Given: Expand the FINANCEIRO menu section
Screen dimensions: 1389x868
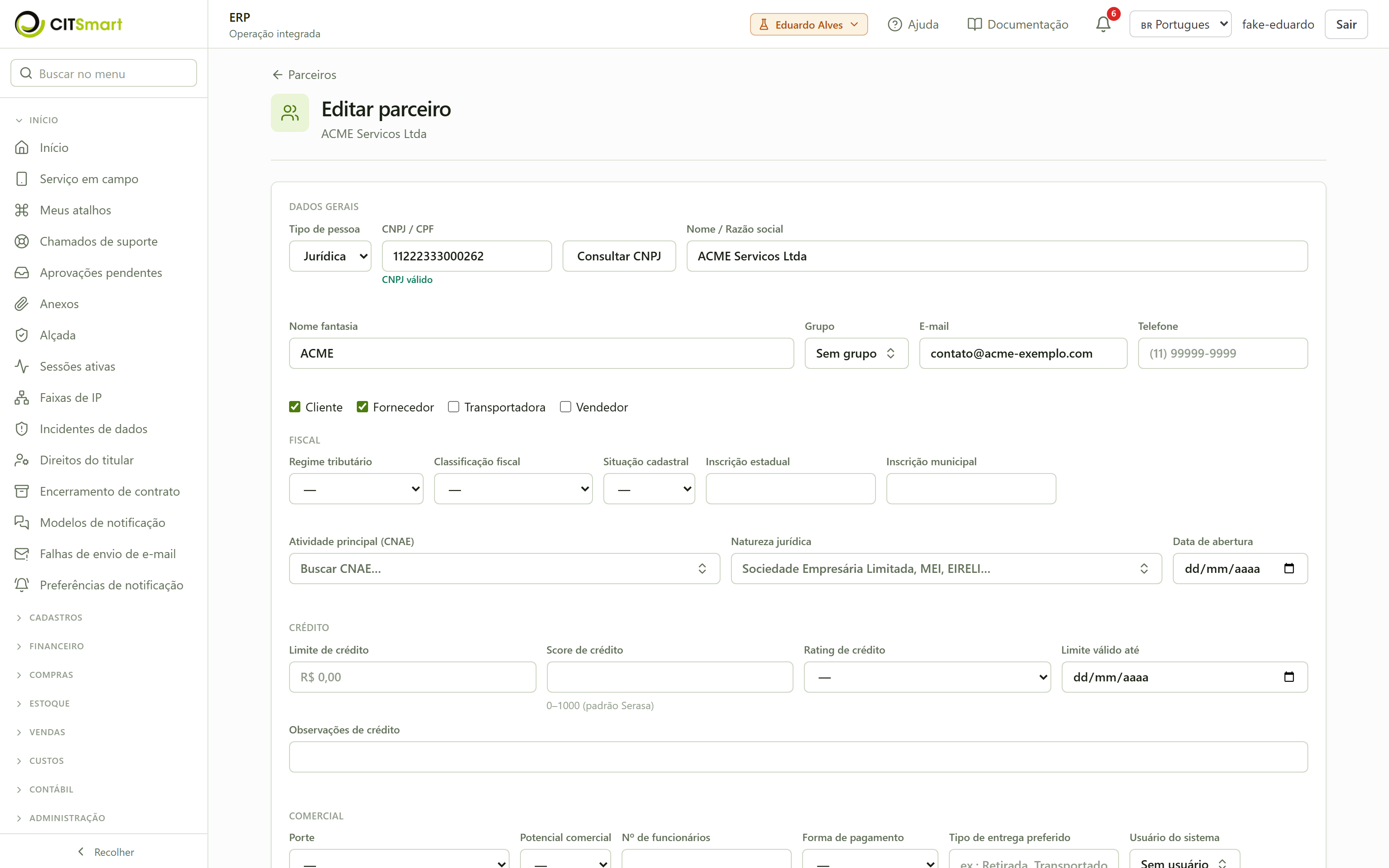Looking at the screenshot, I should pos(56,646).
